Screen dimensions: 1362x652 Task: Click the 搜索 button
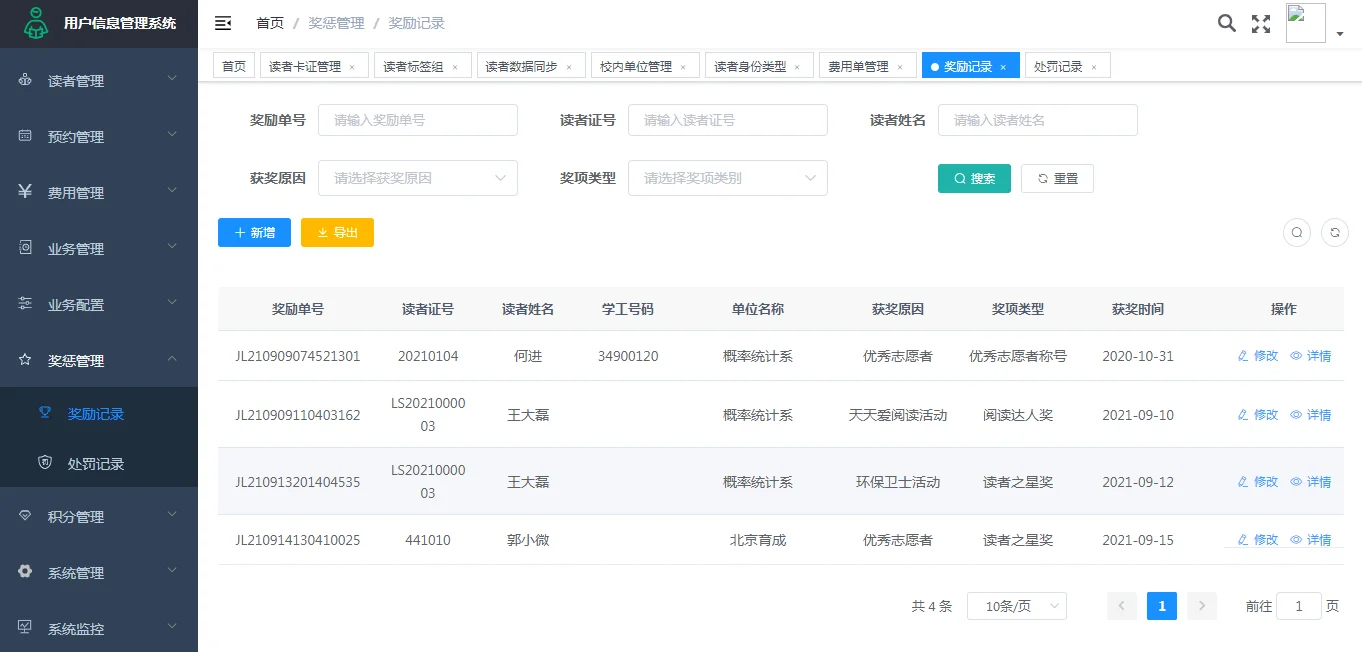point(974,178)
